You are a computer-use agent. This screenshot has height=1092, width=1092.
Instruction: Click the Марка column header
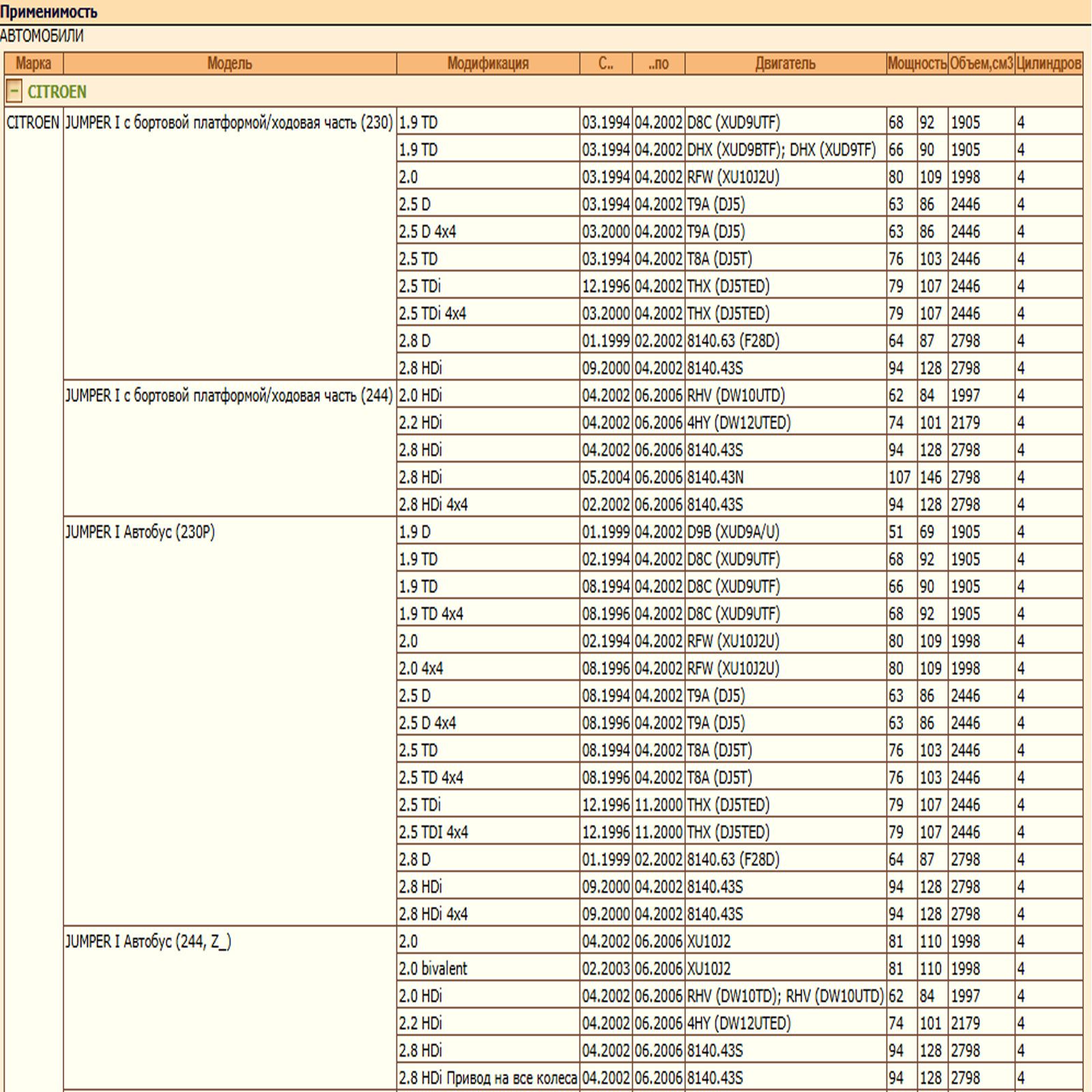[33, 63]
